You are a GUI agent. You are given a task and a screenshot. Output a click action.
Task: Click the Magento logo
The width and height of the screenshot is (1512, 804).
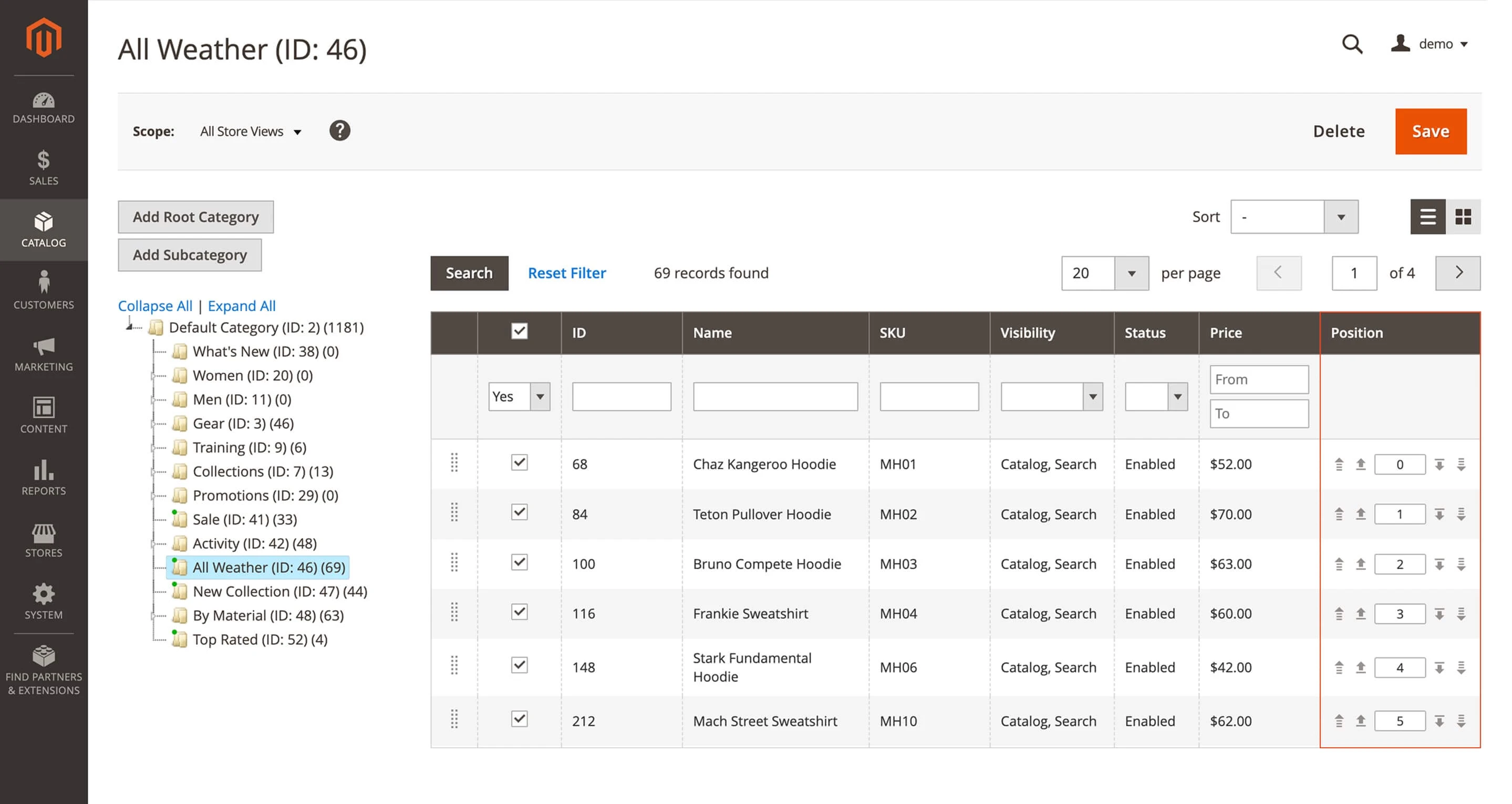click(44, 36)
